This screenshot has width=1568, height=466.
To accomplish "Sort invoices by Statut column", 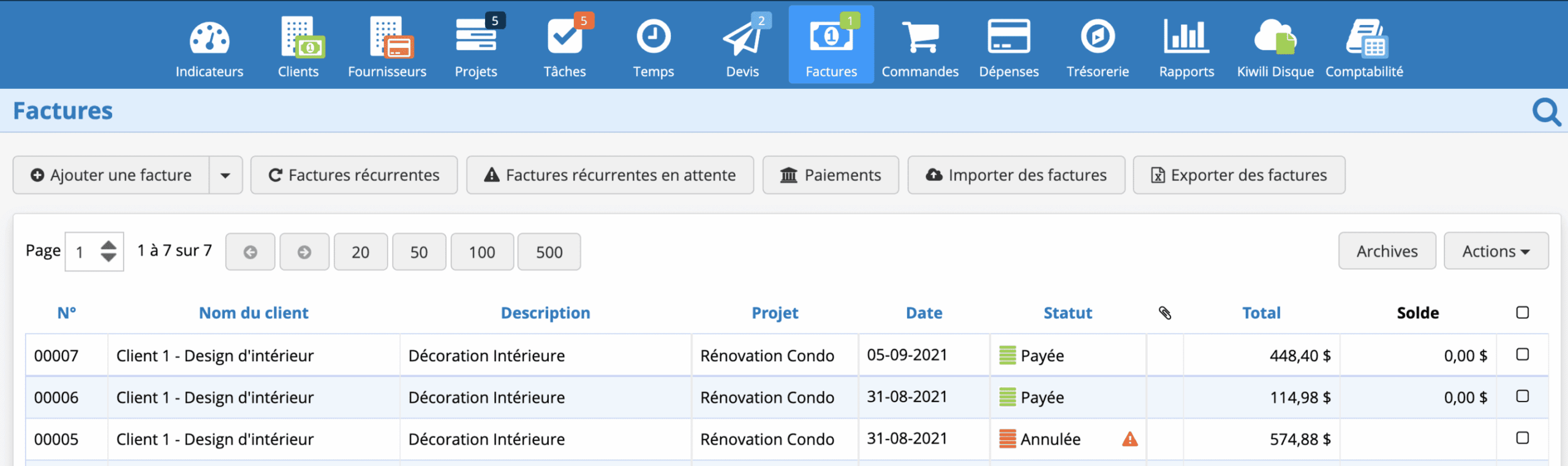I will 1068,313.
